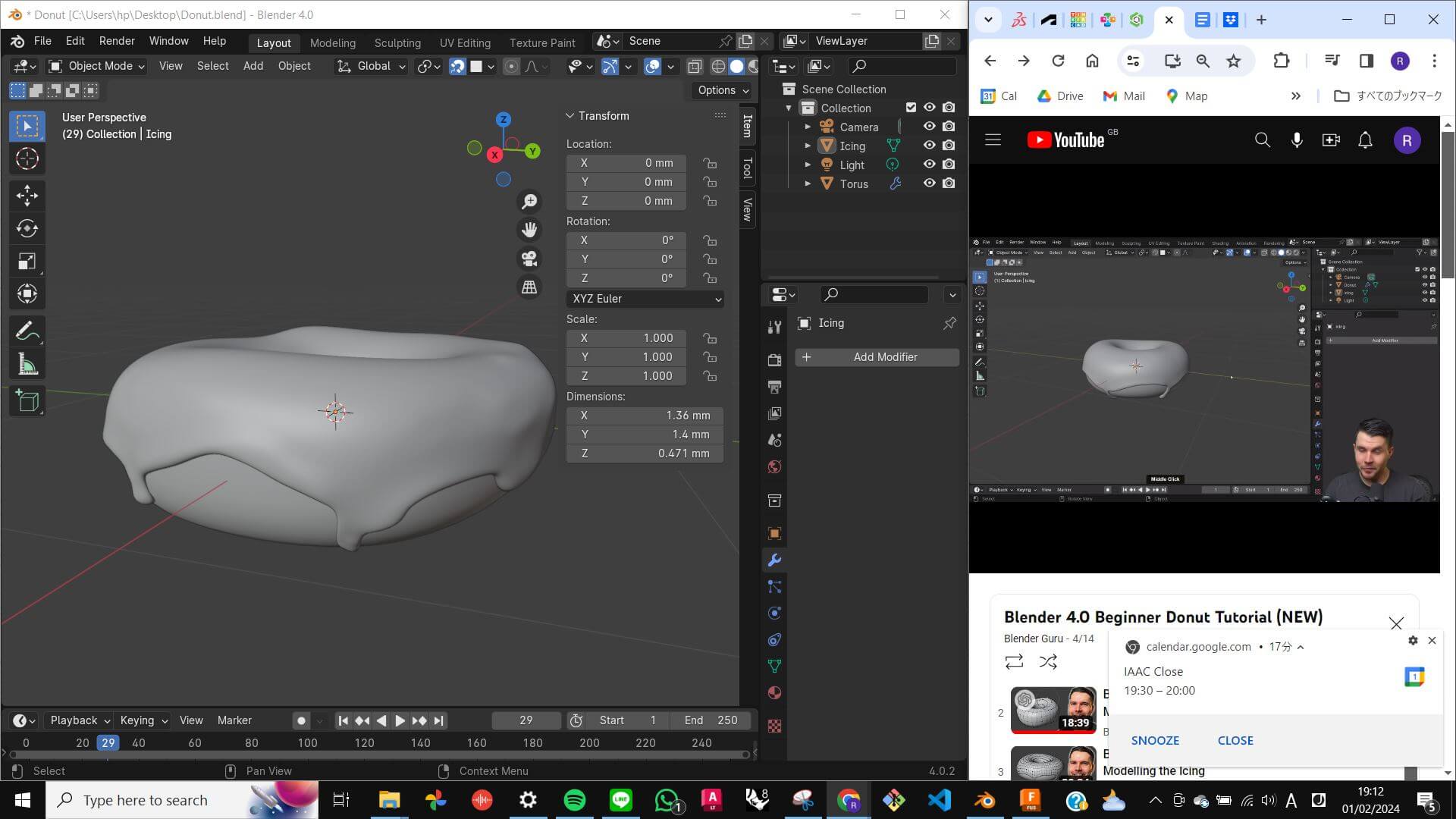Screen dimensions: 1456x819
Task: Disable Light in renders camera icon
Action: coord(949,165)
